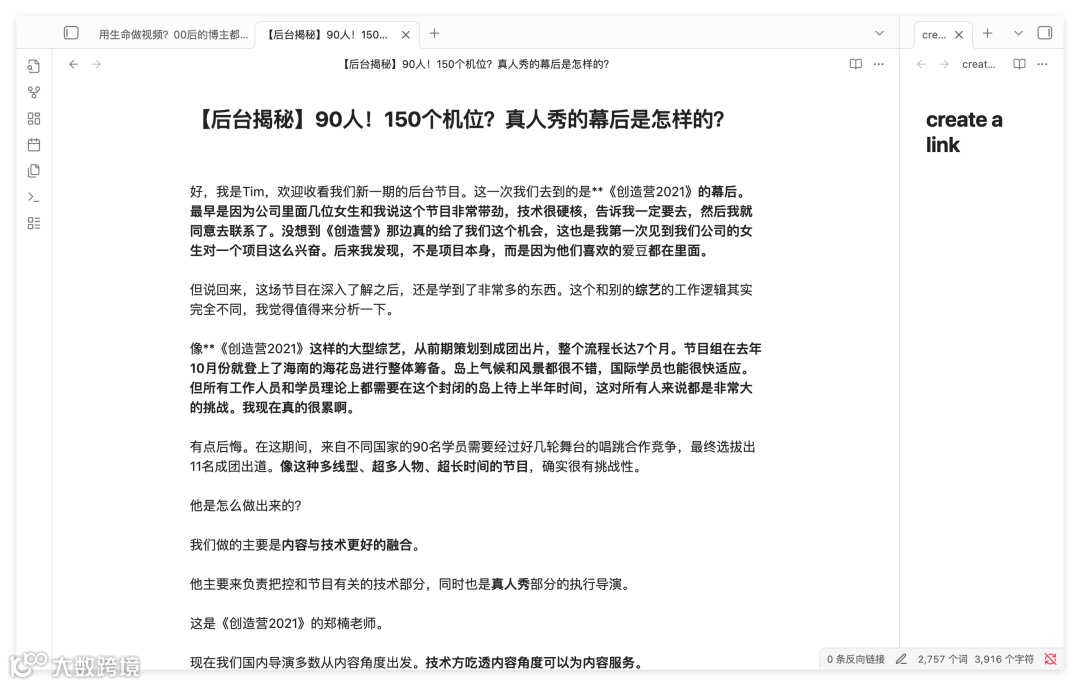Navigate forward in main note pane
This screenshot has width=1080, height=686.
(97, 64)
